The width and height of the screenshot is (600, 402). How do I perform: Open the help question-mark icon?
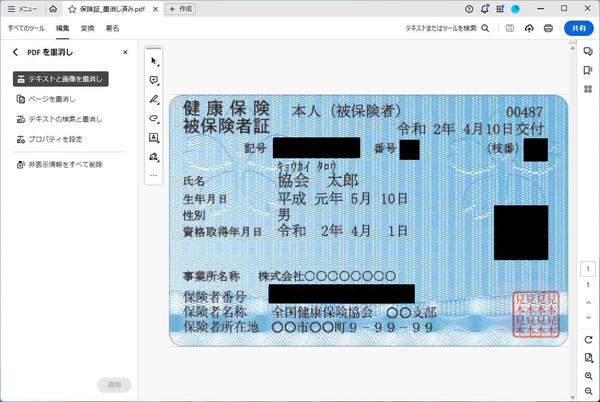point(469,9)
